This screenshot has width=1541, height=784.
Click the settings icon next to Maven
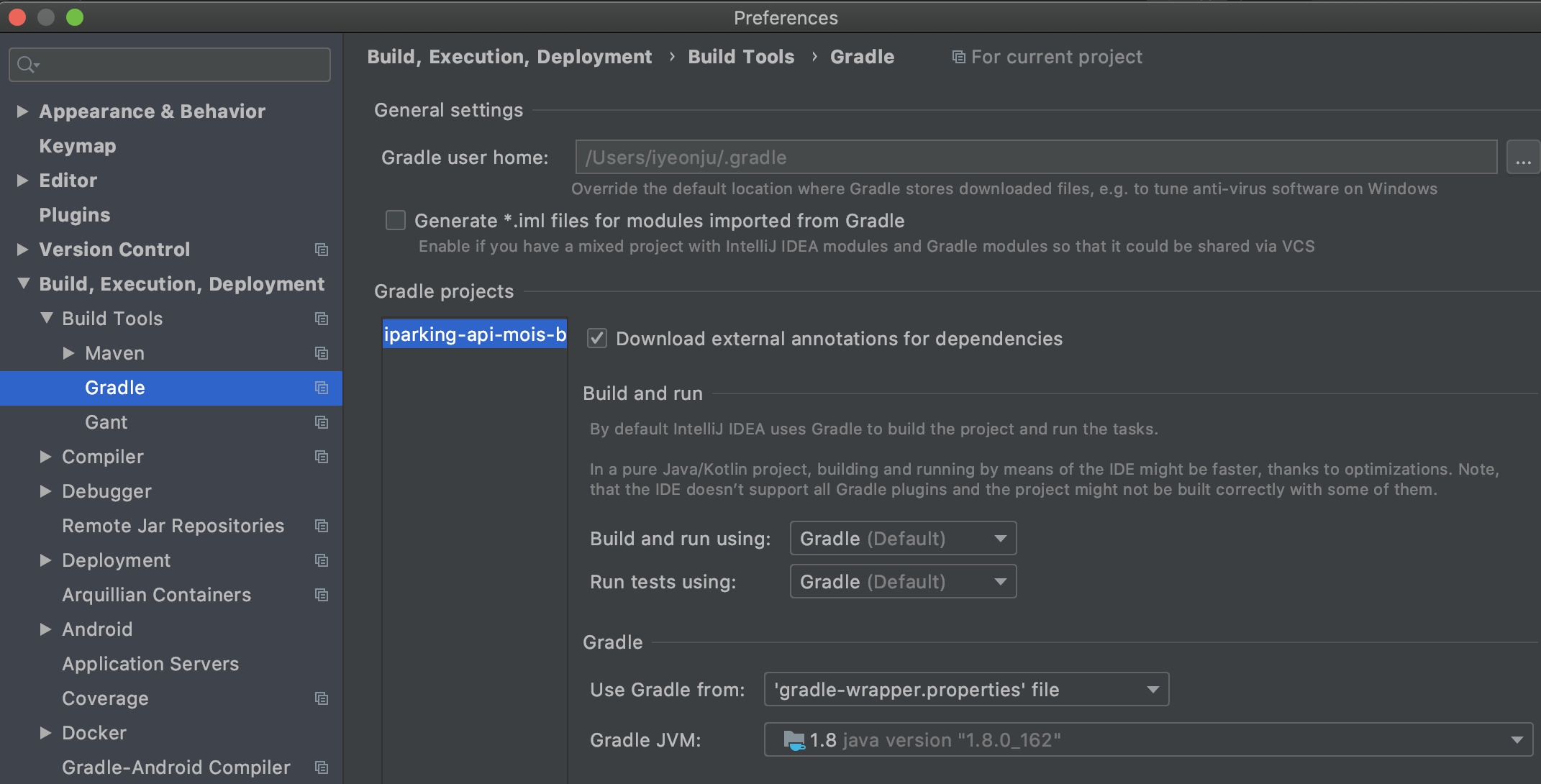pos(322,353)
